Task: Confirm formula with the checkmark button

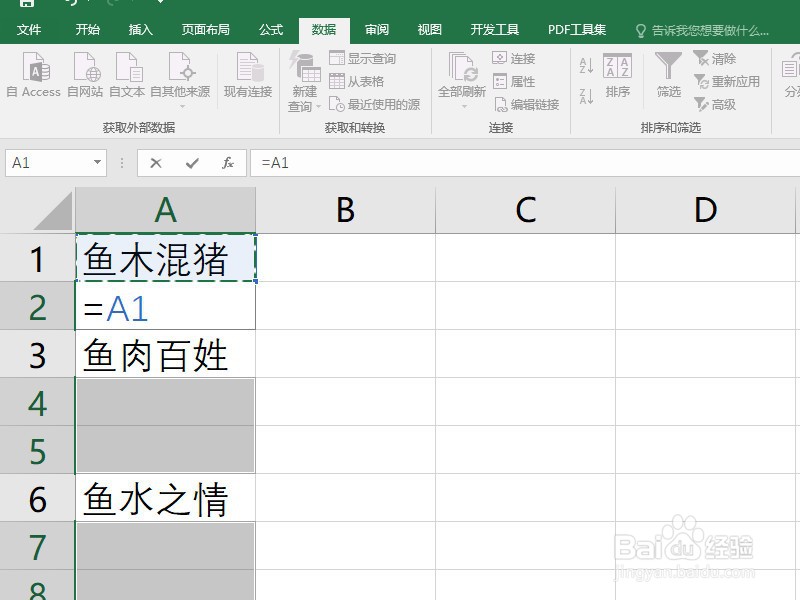Action: pos(192,163)
